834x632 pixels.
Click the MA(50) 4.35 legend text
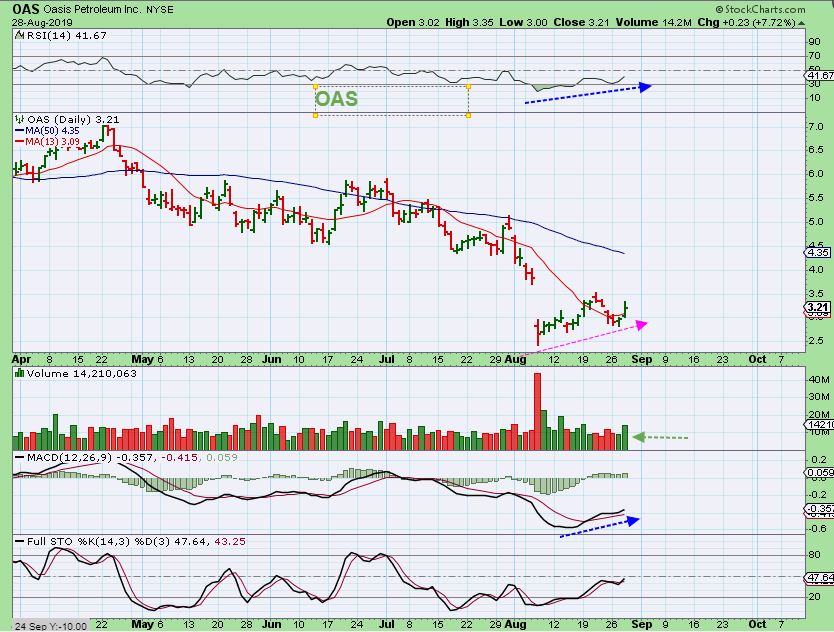pos(52,130)
